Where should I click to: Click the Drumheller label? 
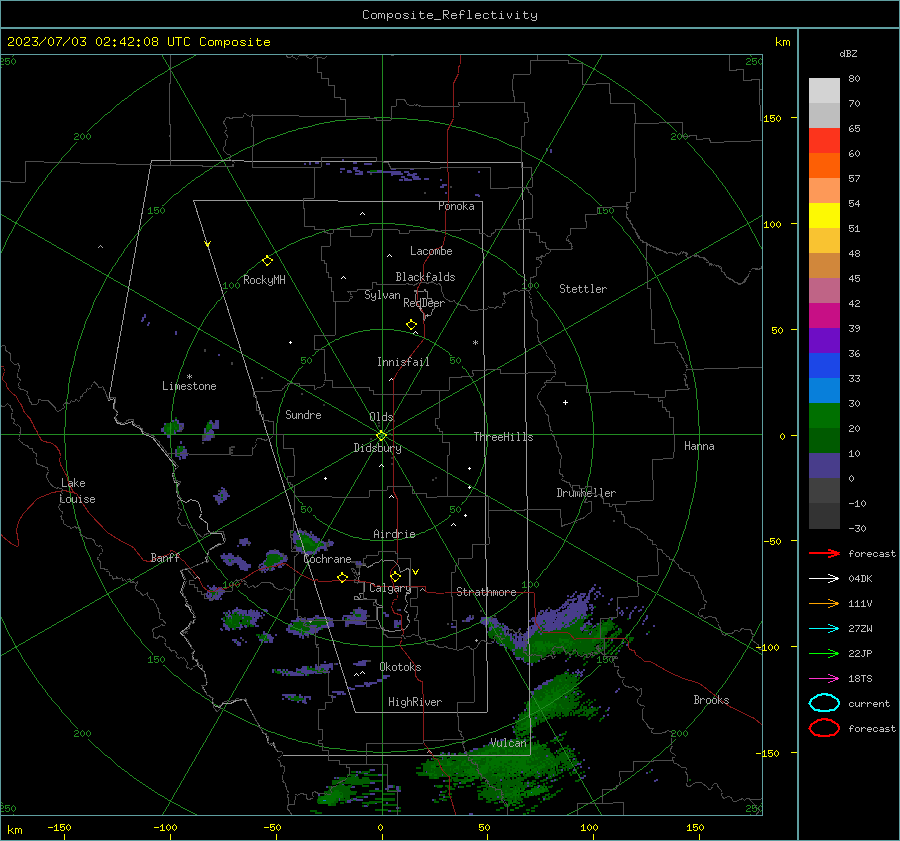586,493
